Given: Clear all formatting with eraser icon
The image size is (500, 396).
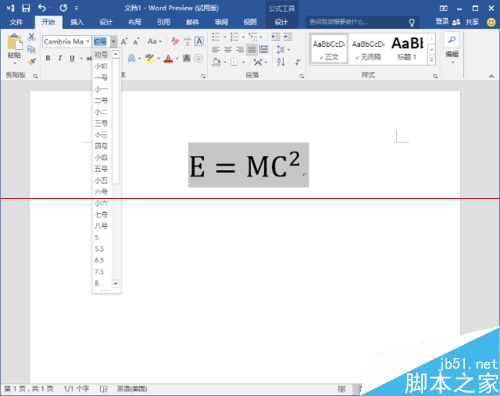Looking at the screenshot, I should (175, 41).
